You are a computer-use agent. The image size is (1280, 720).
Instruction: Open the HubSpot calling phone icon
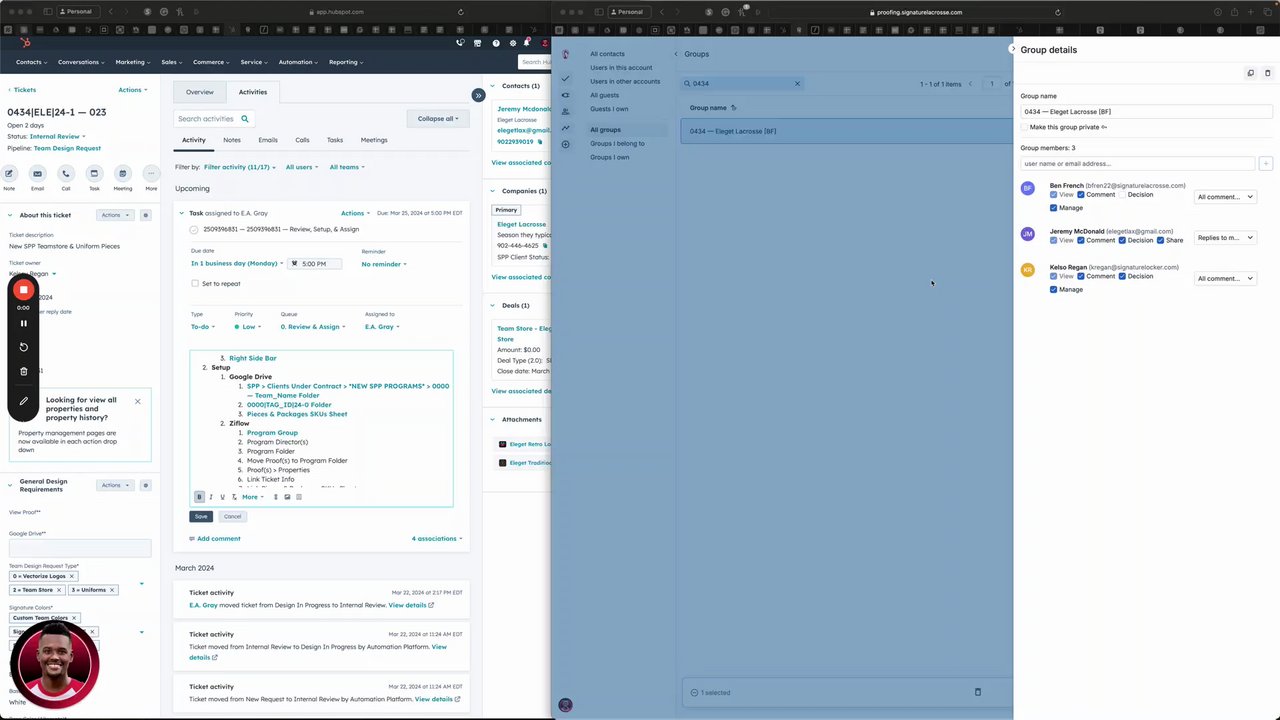[460, 43]
